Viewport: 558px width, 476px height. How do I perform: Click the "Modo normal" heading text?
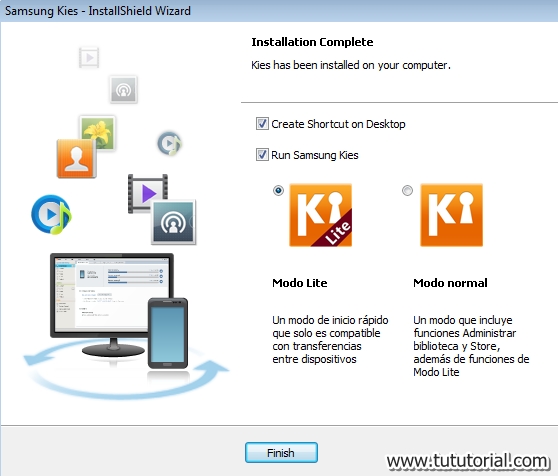tap(450, 283)
